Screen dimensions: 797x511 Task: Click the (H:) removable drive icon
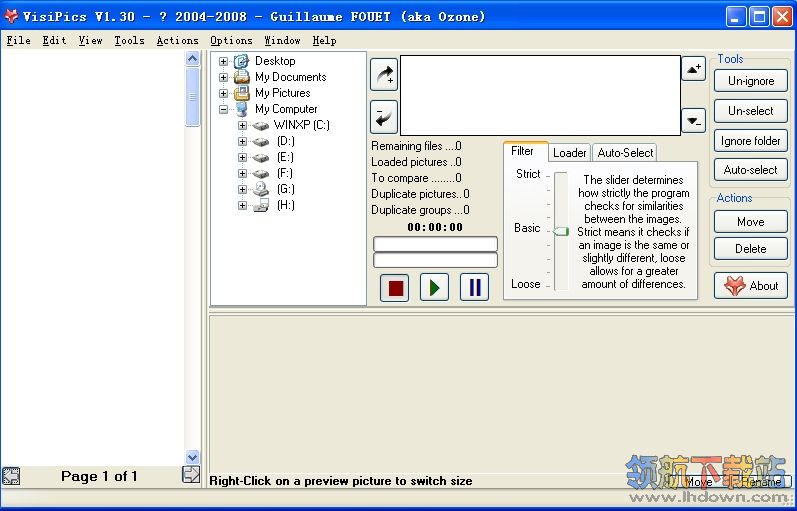tap(261, 205)
